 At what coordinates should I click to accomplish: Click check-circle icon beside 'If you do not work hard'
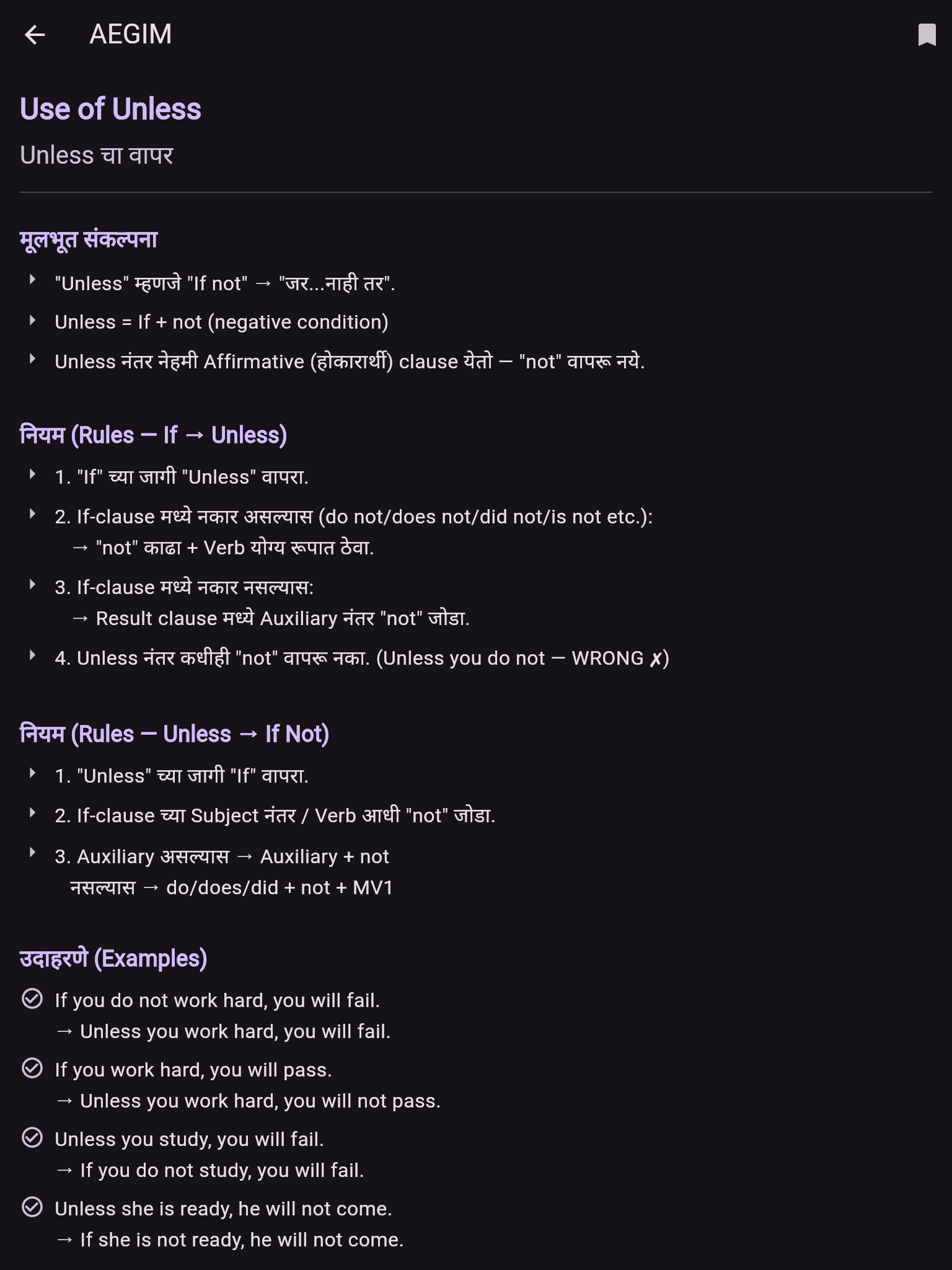pos(32,999)
